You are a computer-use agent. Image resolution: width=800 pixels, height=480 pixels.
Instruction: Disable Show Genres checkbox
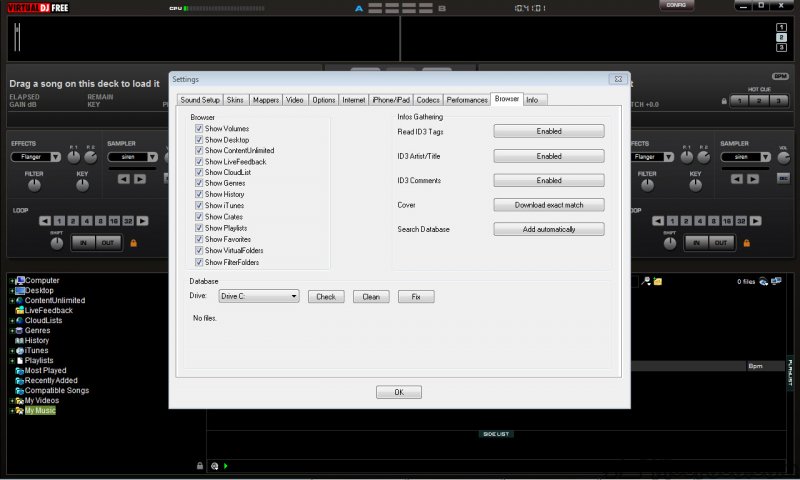(199, 183)
